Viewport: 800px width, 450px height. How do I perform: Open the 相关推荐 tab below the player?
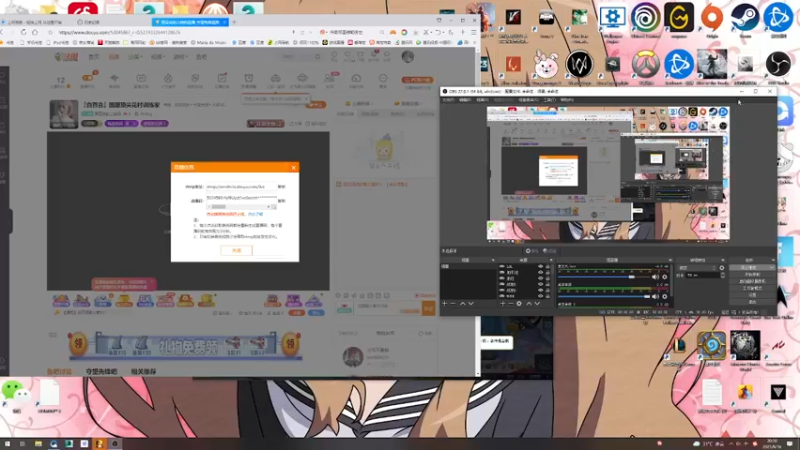(x=143, y=371)
